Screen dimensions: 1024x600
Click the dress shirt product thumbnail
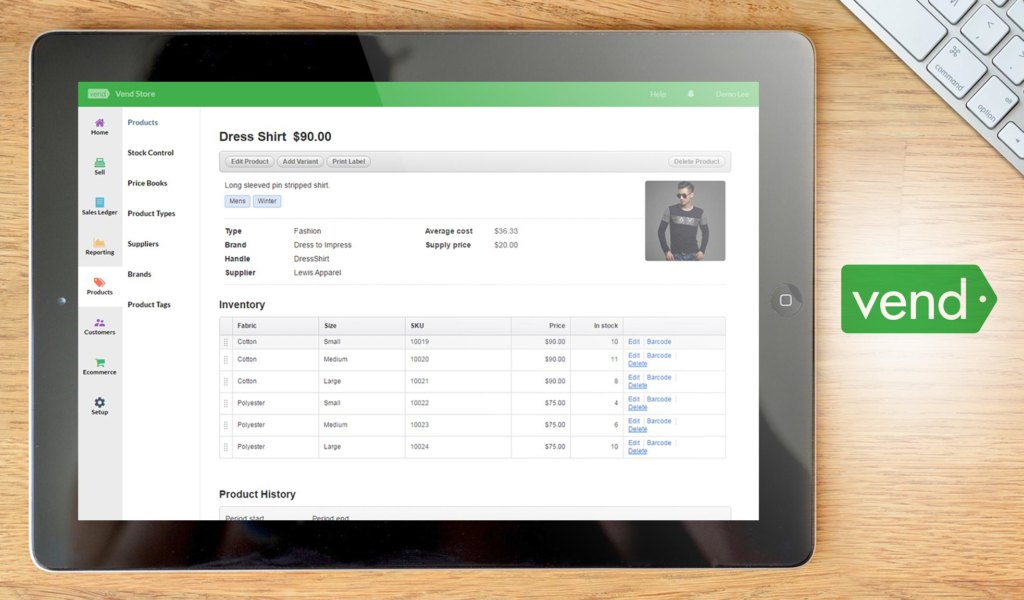686,220
